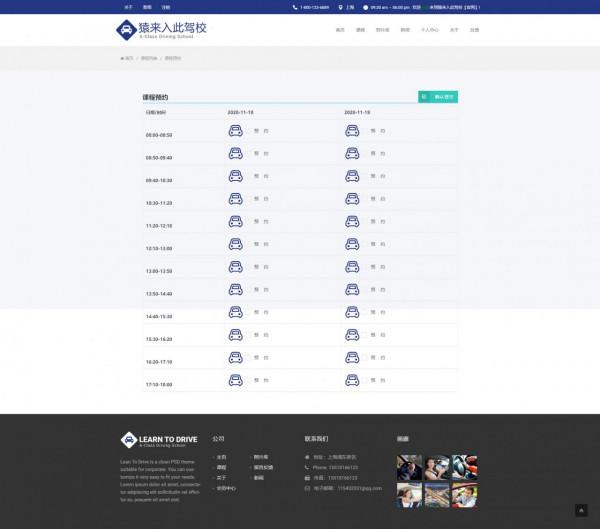This screenshot has height=529, width=600.
Task: Tick 预约 for 12:10-13:00, second date column
Action: click(365, 244)
